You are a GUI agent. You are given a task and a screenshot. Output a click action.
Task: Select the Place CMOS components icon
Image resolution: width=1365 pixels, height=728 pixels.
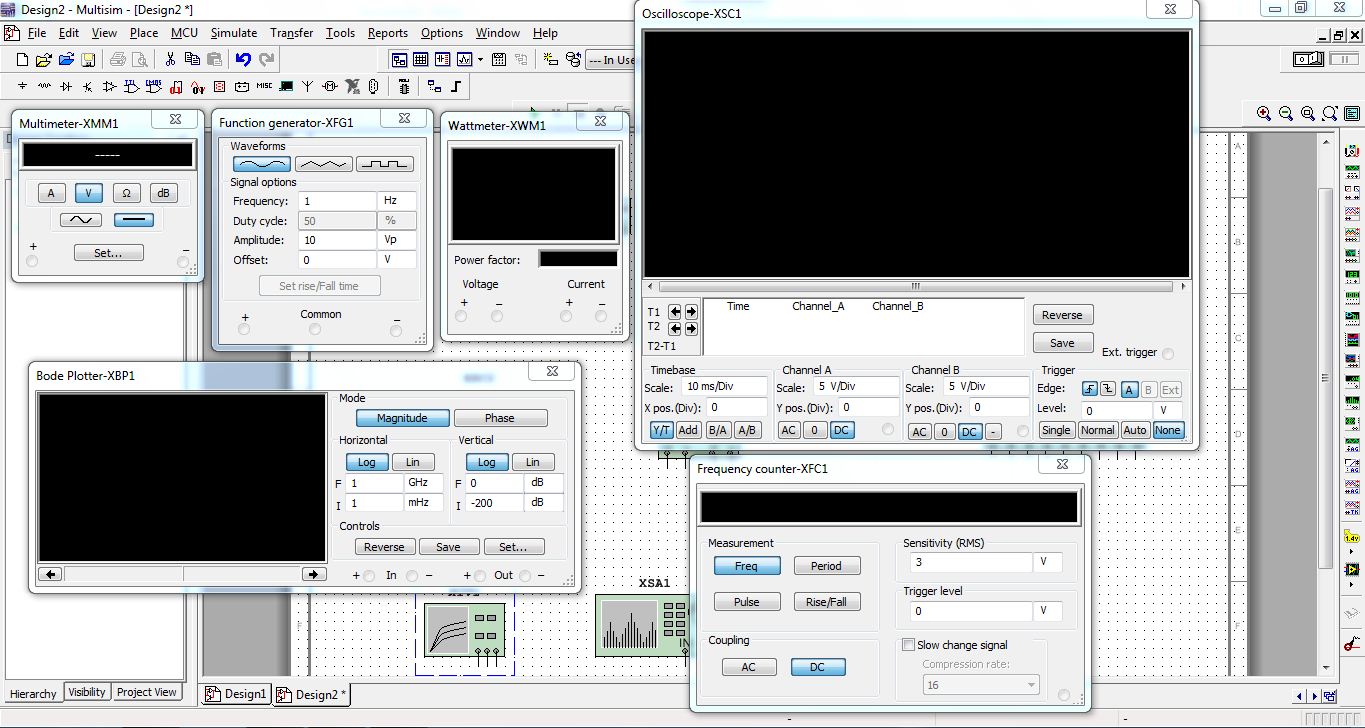151,86
